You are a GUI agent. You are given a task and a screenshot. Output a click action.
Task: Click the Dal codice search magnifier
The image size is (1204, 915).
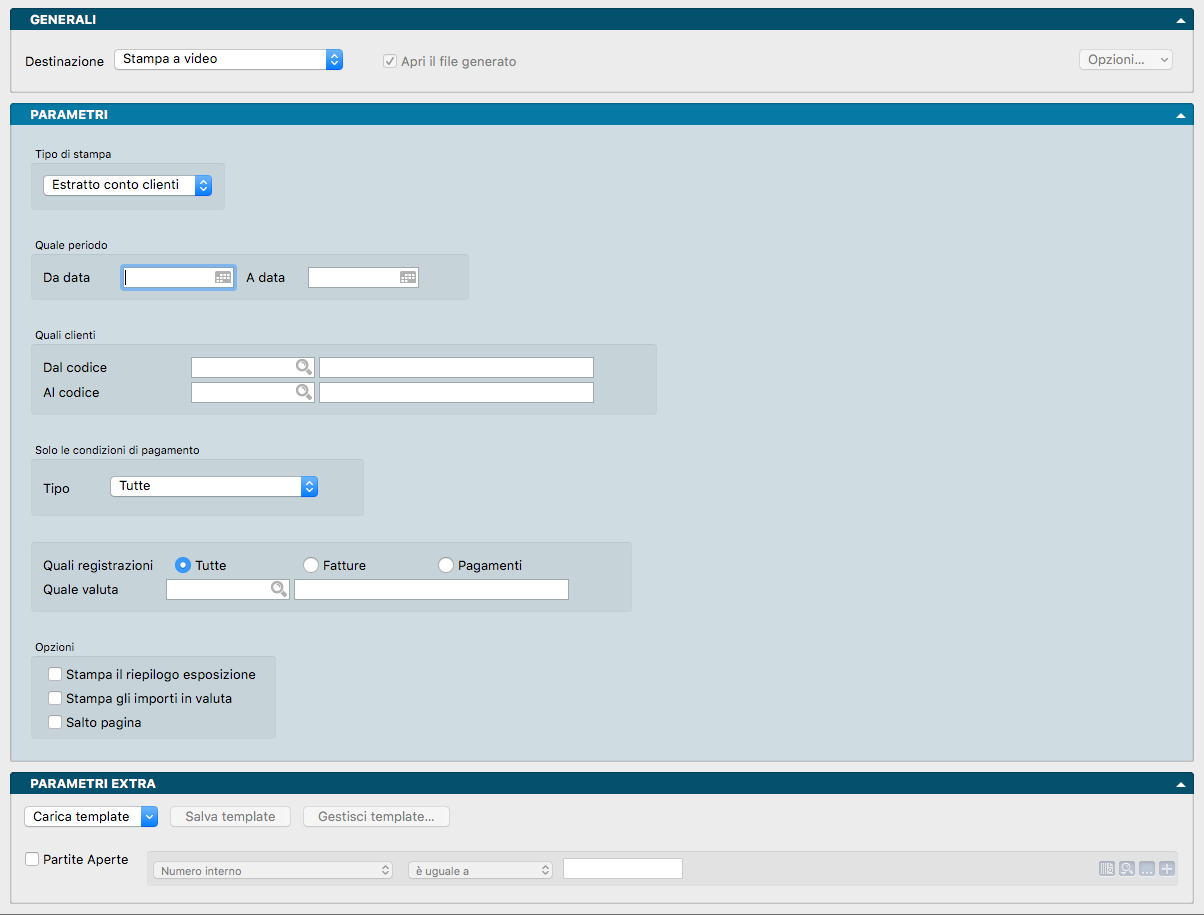pyautogui.click(x=303, y=367)
